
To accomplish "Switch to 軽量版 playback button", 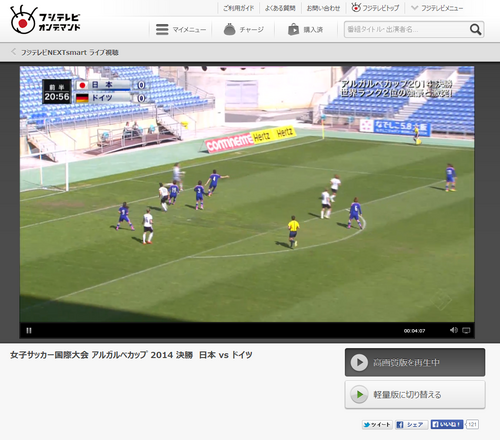I will (415, 395).
